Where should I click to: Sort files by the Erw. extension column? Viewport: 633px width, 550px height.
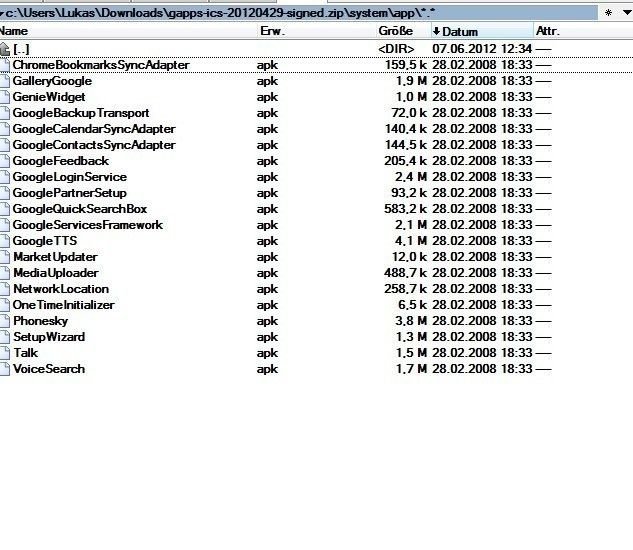point(316,31)
